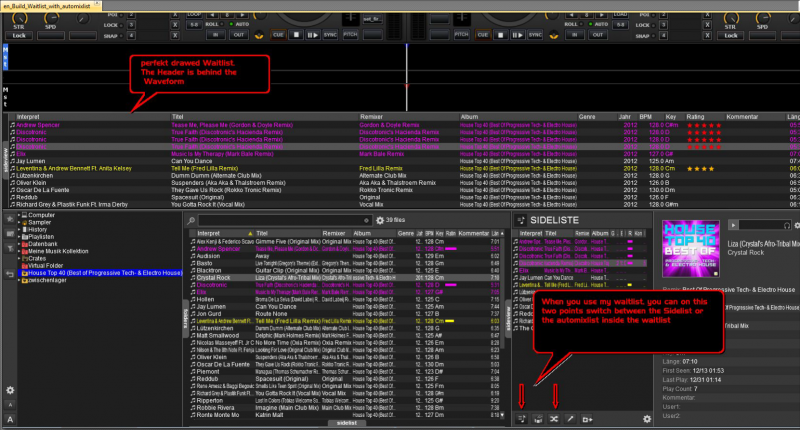Viewport: 800px width, 430px height.
Task: Toggle the right deck Lock button
Action: point(731,36)
